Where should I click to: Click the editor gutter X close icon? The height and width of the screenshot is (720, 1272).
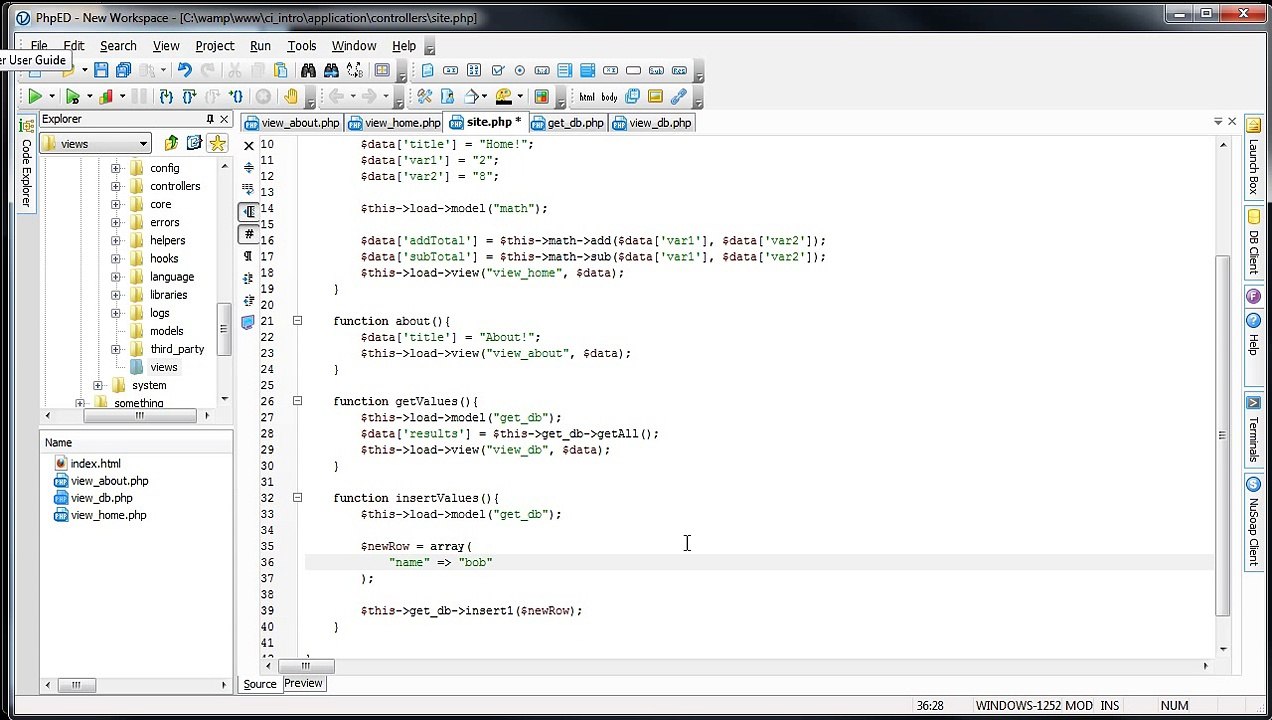(x=249, y=146)
